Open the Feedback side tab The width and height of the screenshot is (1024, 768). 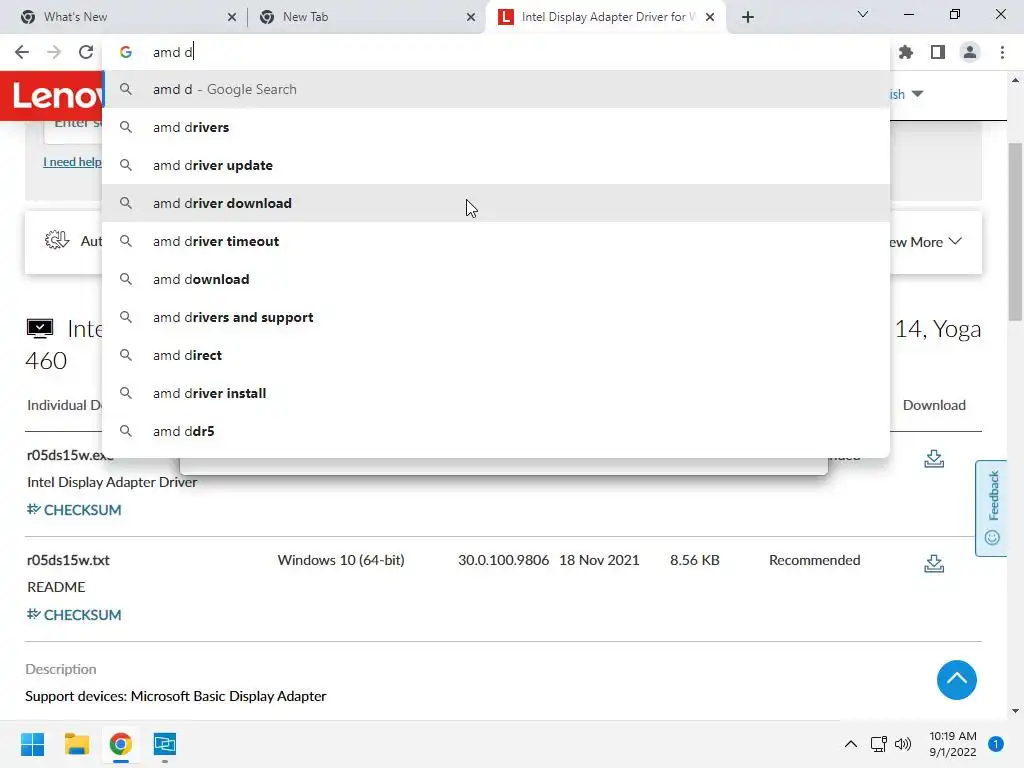pos(991,508)
